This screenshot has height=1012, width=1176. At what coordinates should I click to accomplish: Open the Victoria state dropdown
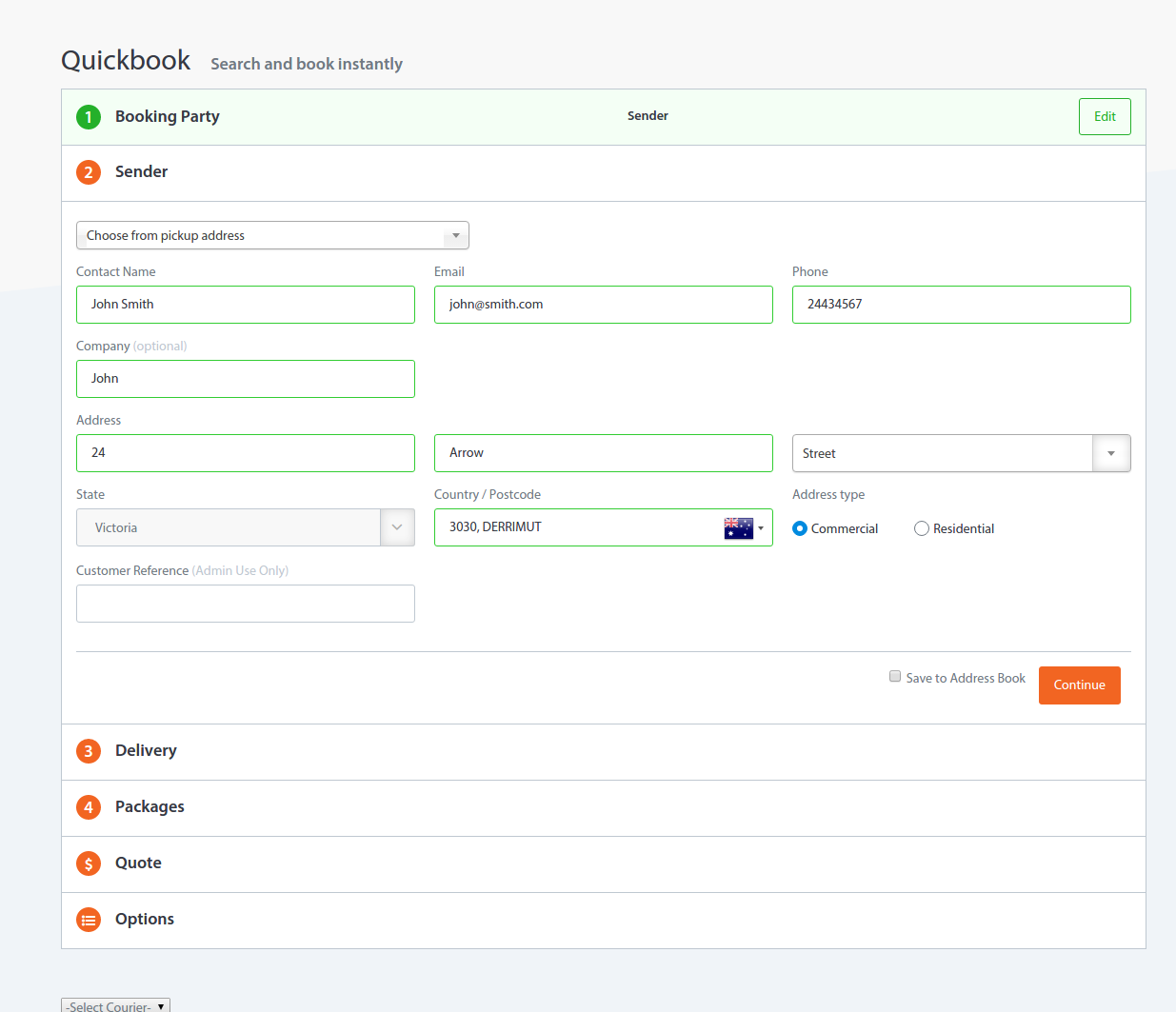(x=245, y=527)
